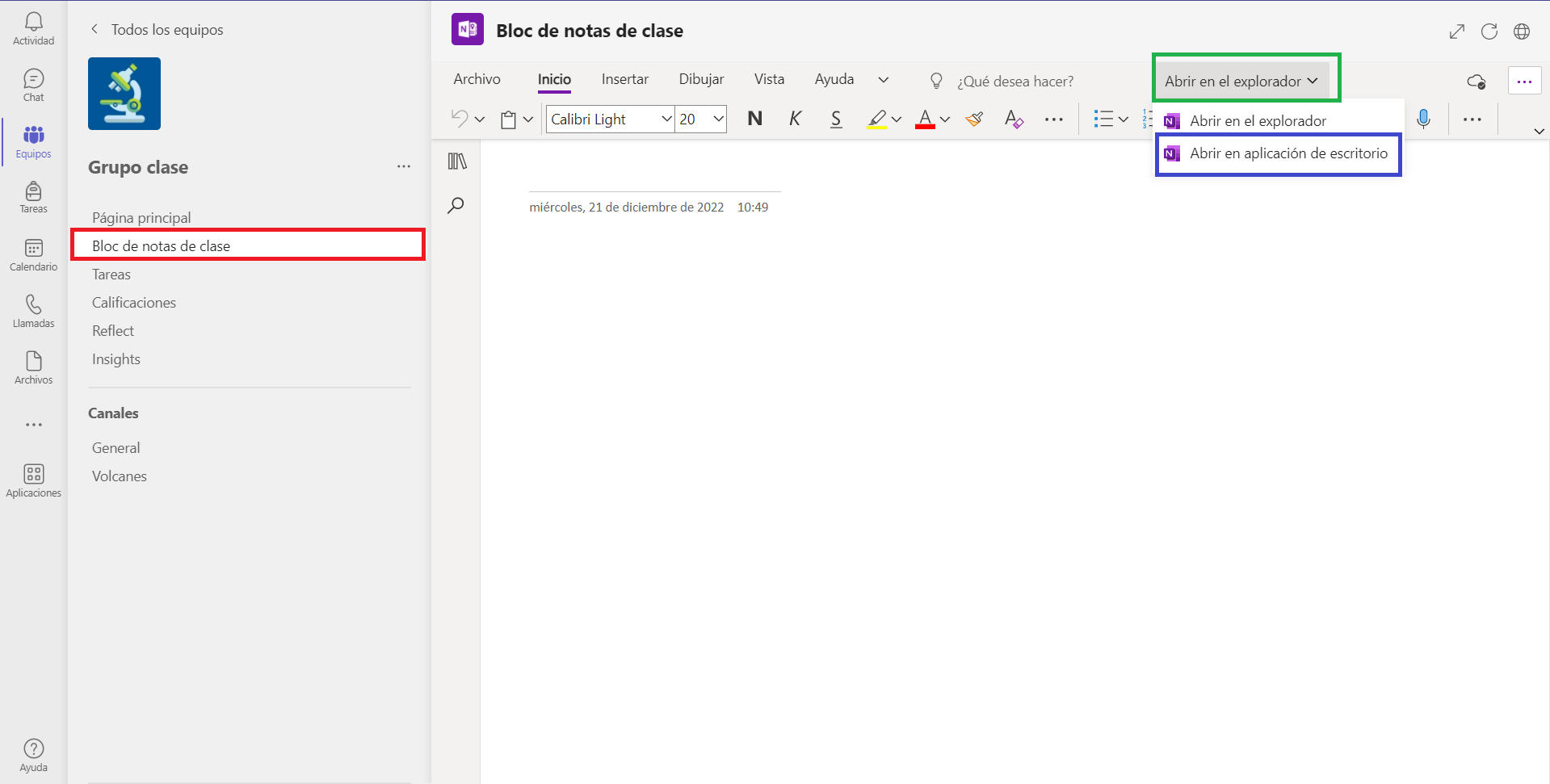
Task: Apply the red font color
Action: [x=926, y=119]
